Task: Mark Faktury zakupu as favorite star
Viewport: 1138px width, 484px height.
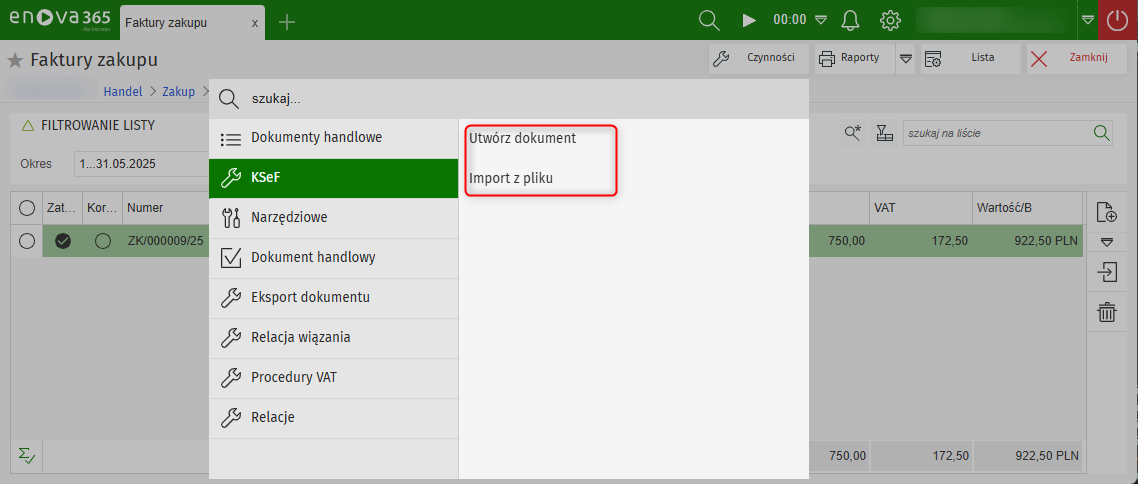Action: pyautogui.click(x=15, y=61)
